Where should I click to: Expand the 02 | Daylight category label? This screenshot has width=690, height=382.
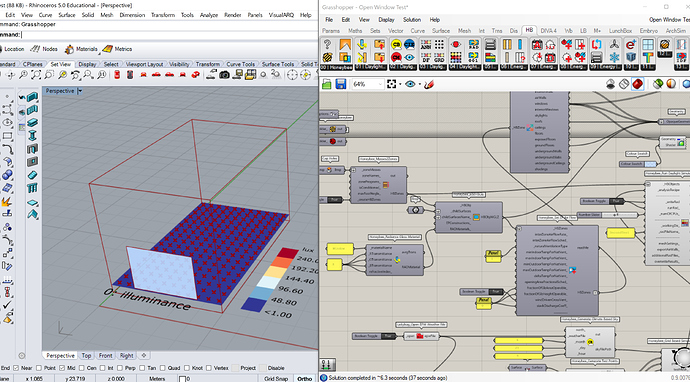pos(403,67)
